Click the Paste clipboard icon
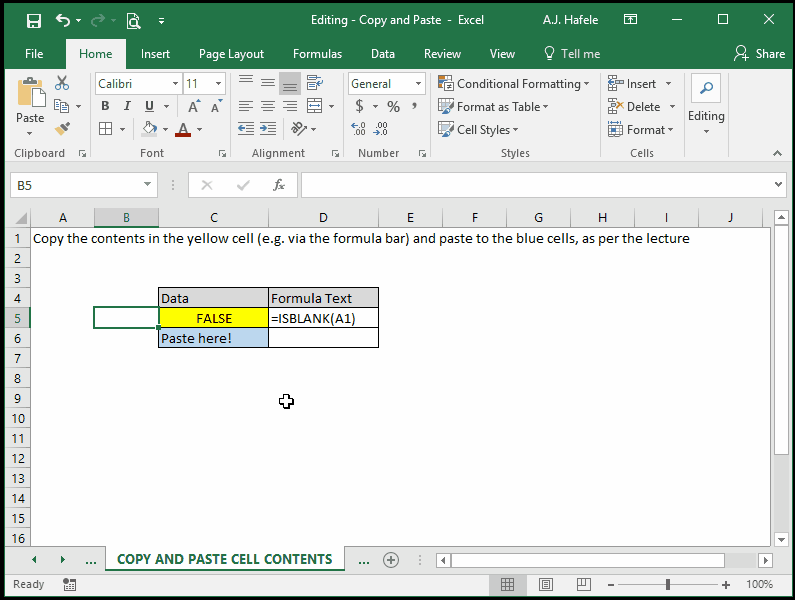This screenshot has height=600, width=795. pos(30,92)
